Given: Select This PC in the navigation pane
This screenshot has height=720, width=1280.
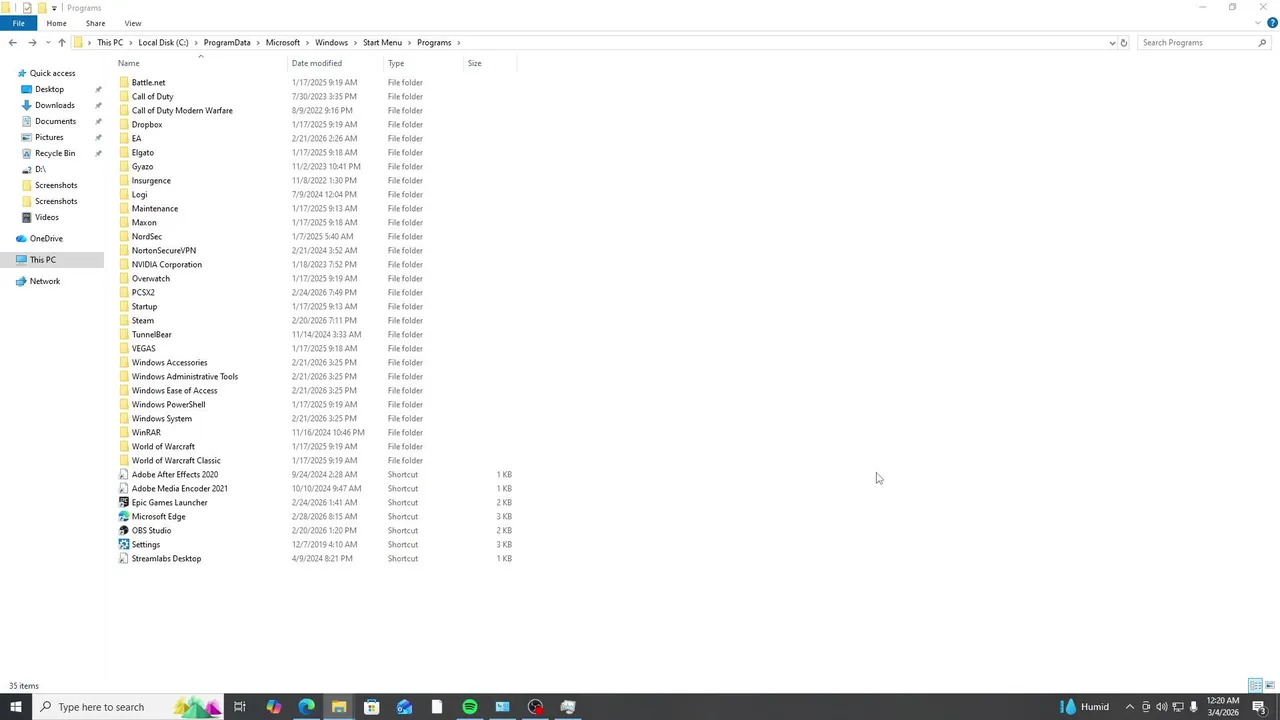Looking at the screenshot, I should tap(43, 260).
